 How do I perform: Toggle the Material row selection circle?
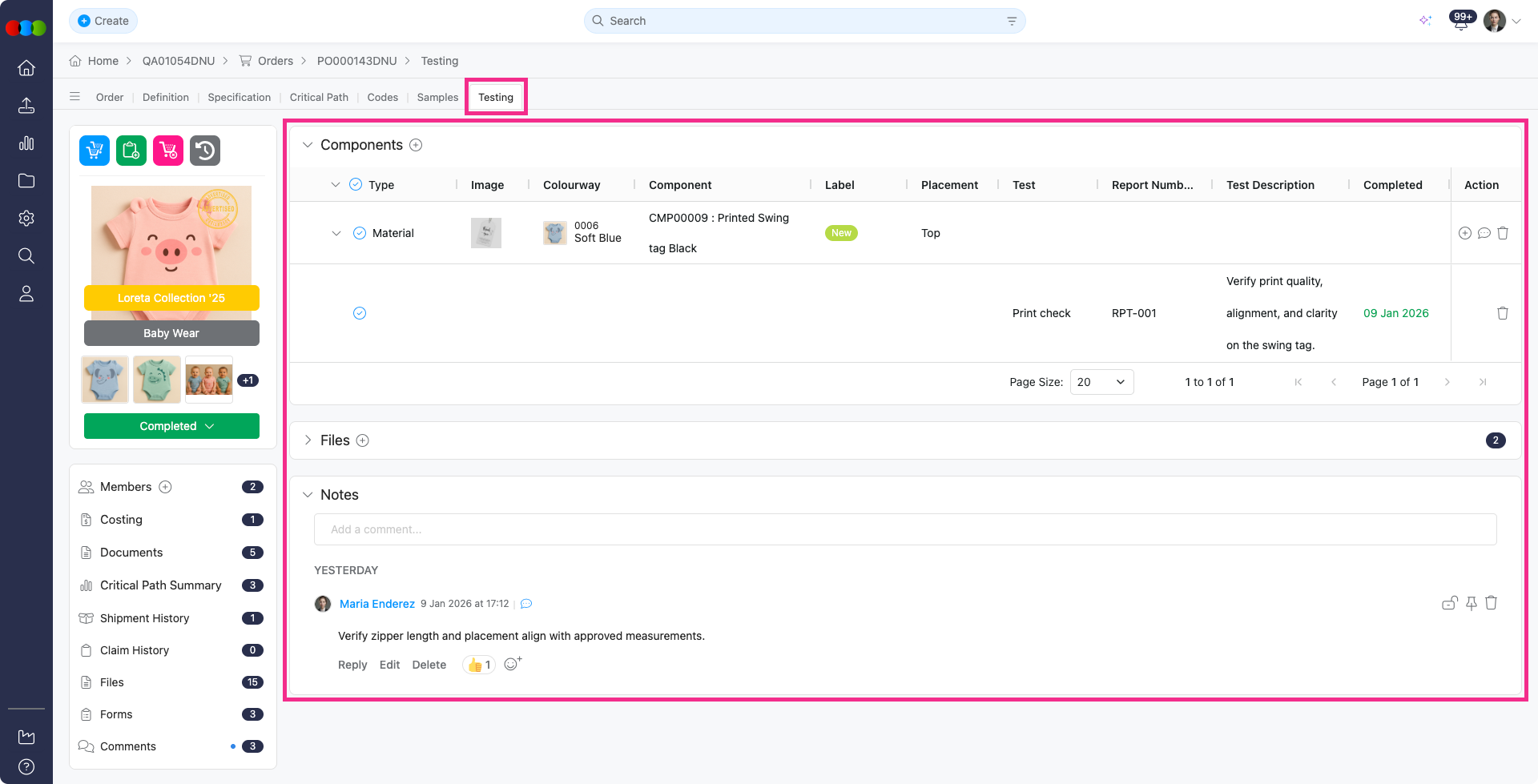pos(360,233)
